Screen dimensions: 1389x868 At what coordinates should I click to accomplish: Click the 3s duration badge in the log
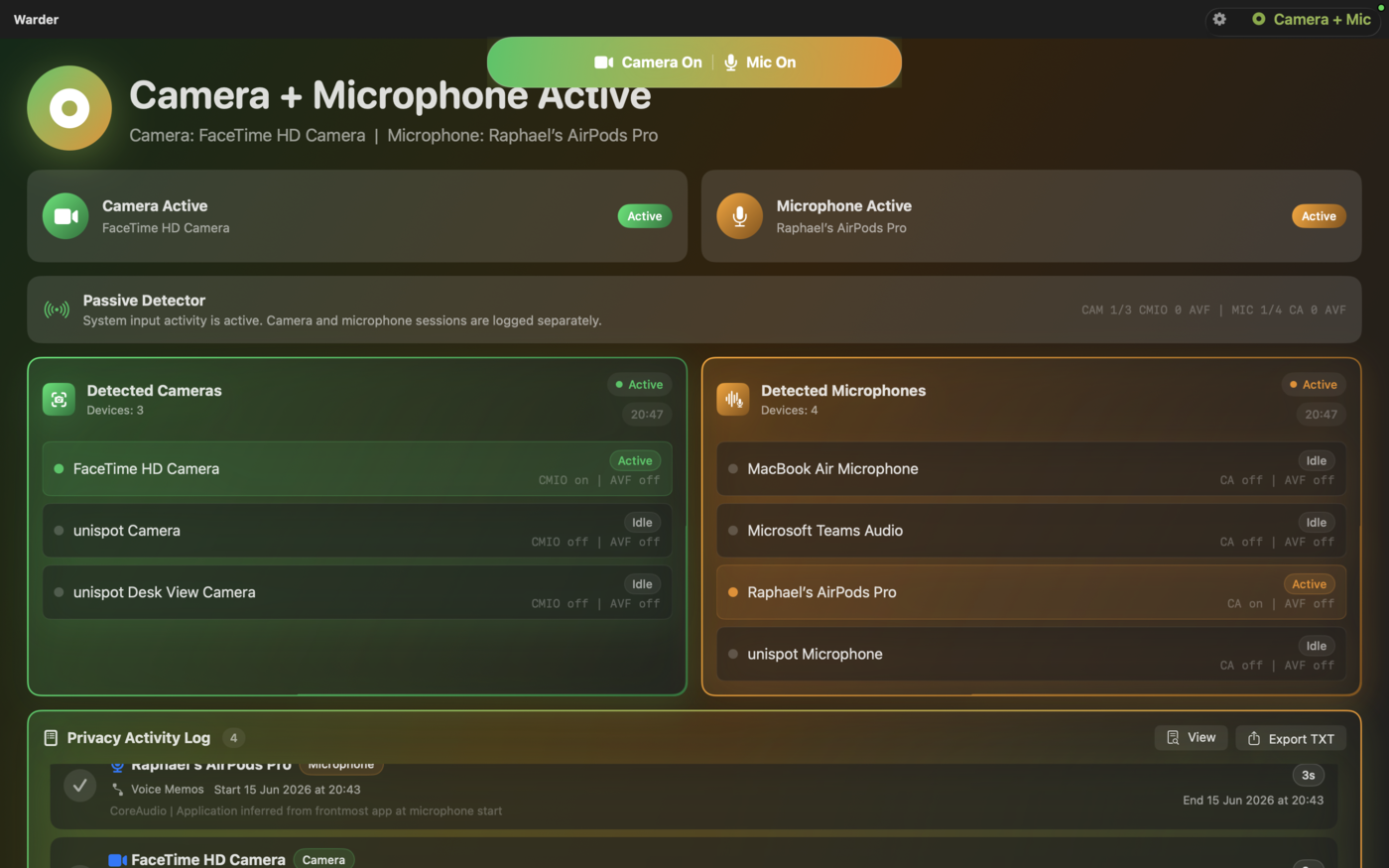click(1309, 776)
